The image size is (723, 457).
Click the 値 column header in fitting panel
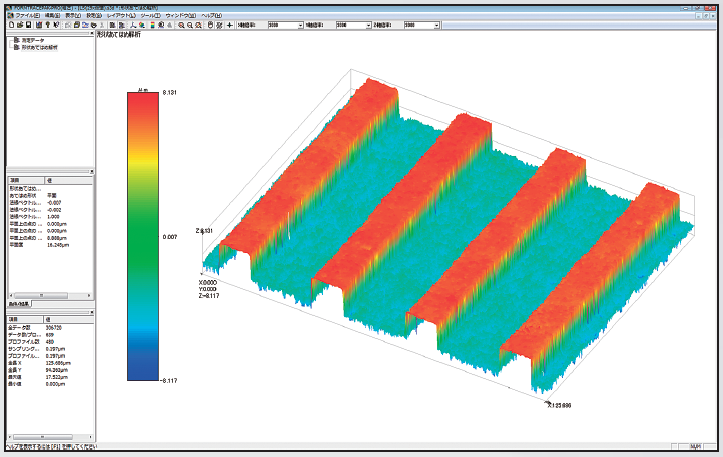click(68, 180)
